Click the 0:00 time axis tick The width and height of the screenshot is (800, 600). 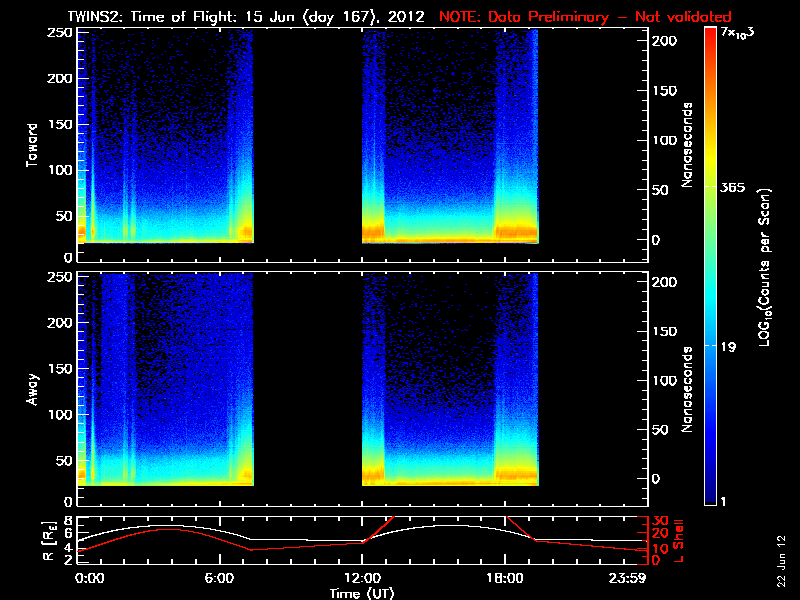tap(89, 578)
